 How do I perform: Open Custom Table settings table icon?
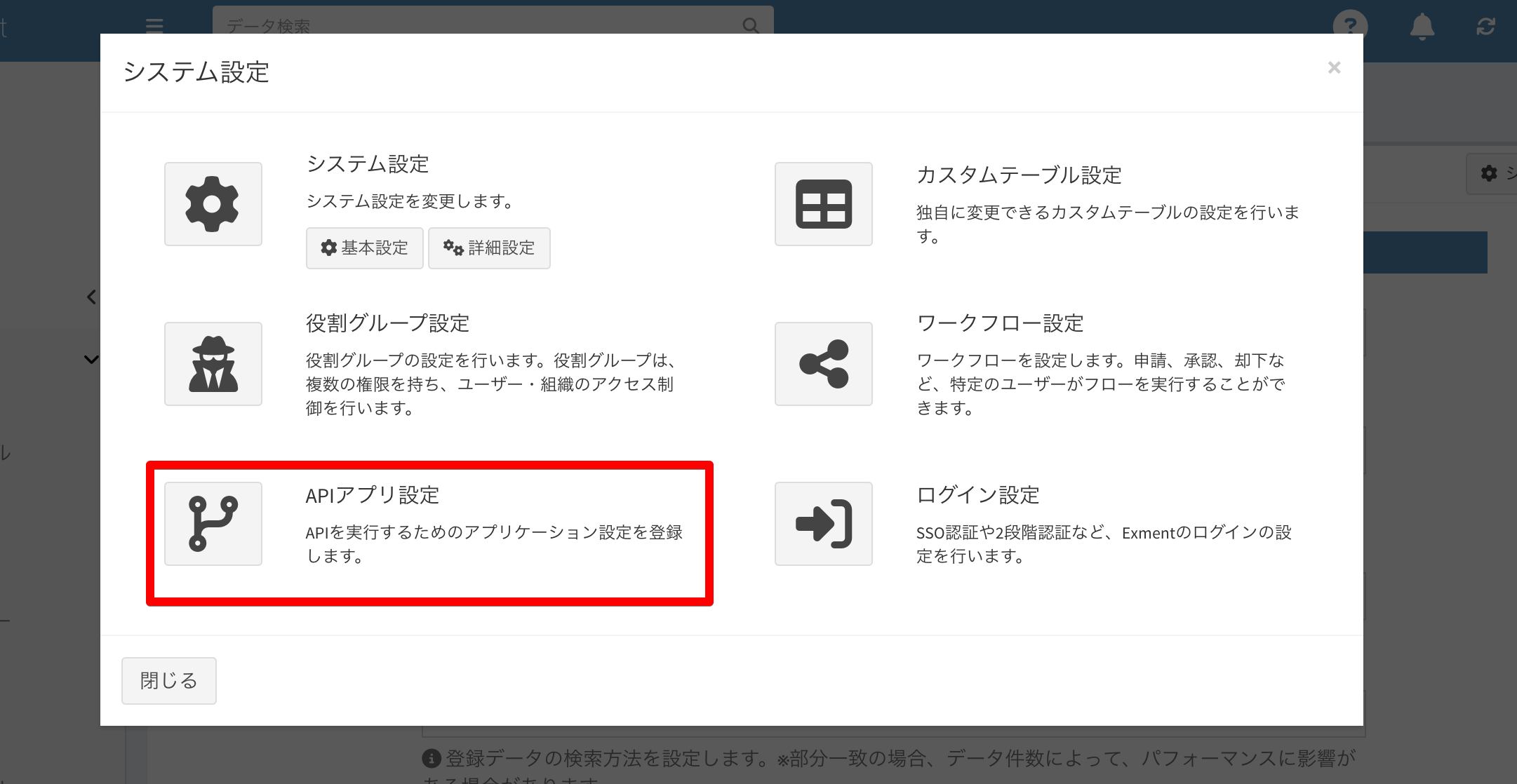(x=823, y=204)
